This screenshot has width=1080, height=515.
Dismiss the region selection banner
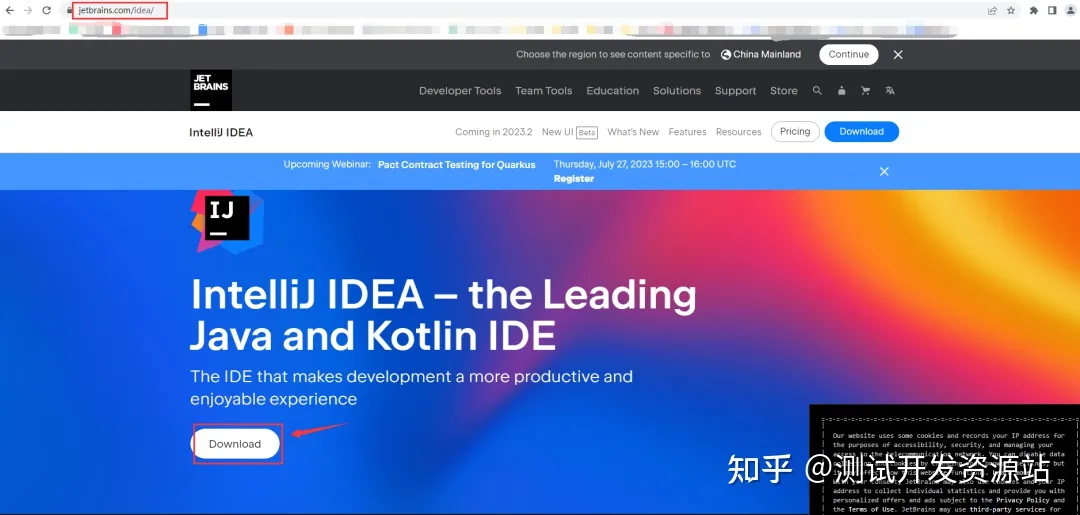[x=898, y=54]
